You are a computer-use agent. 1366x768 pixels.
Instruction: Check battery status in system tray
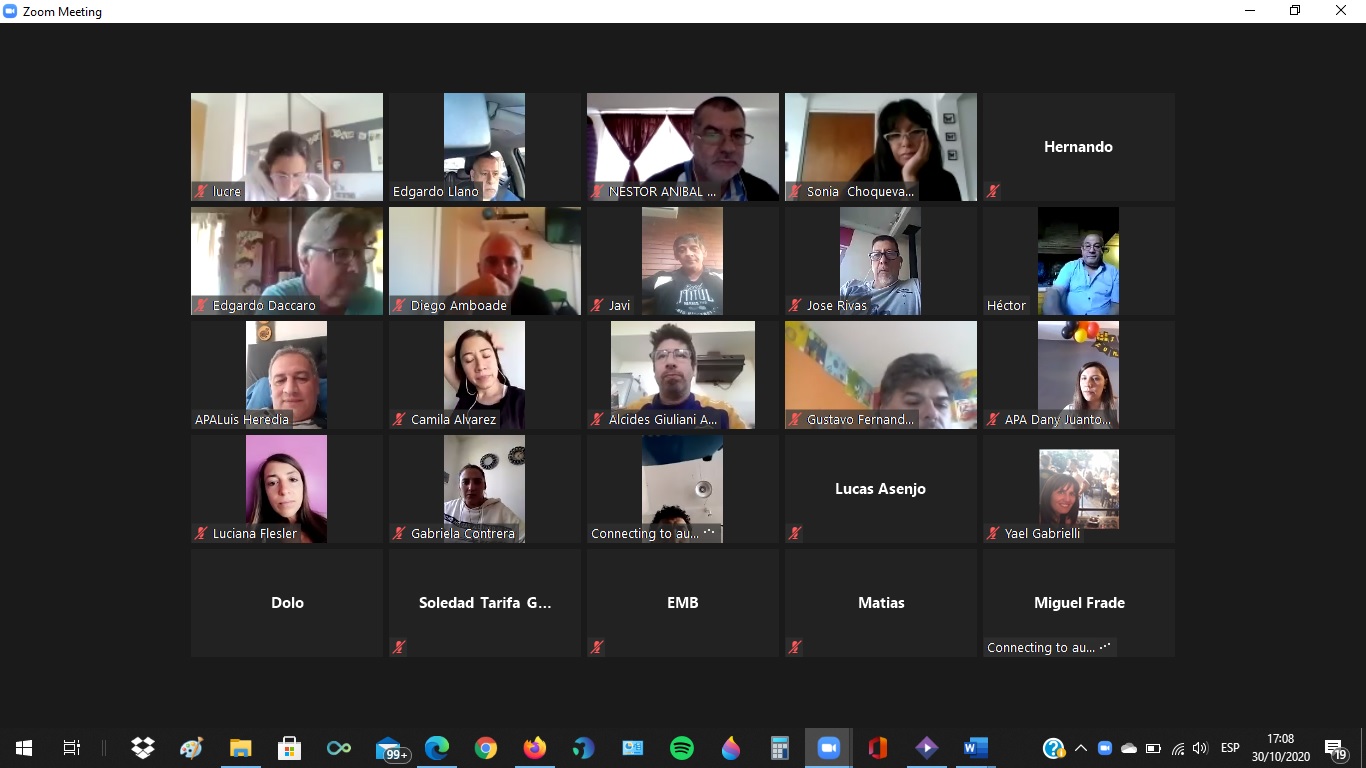pos(1153,748)
